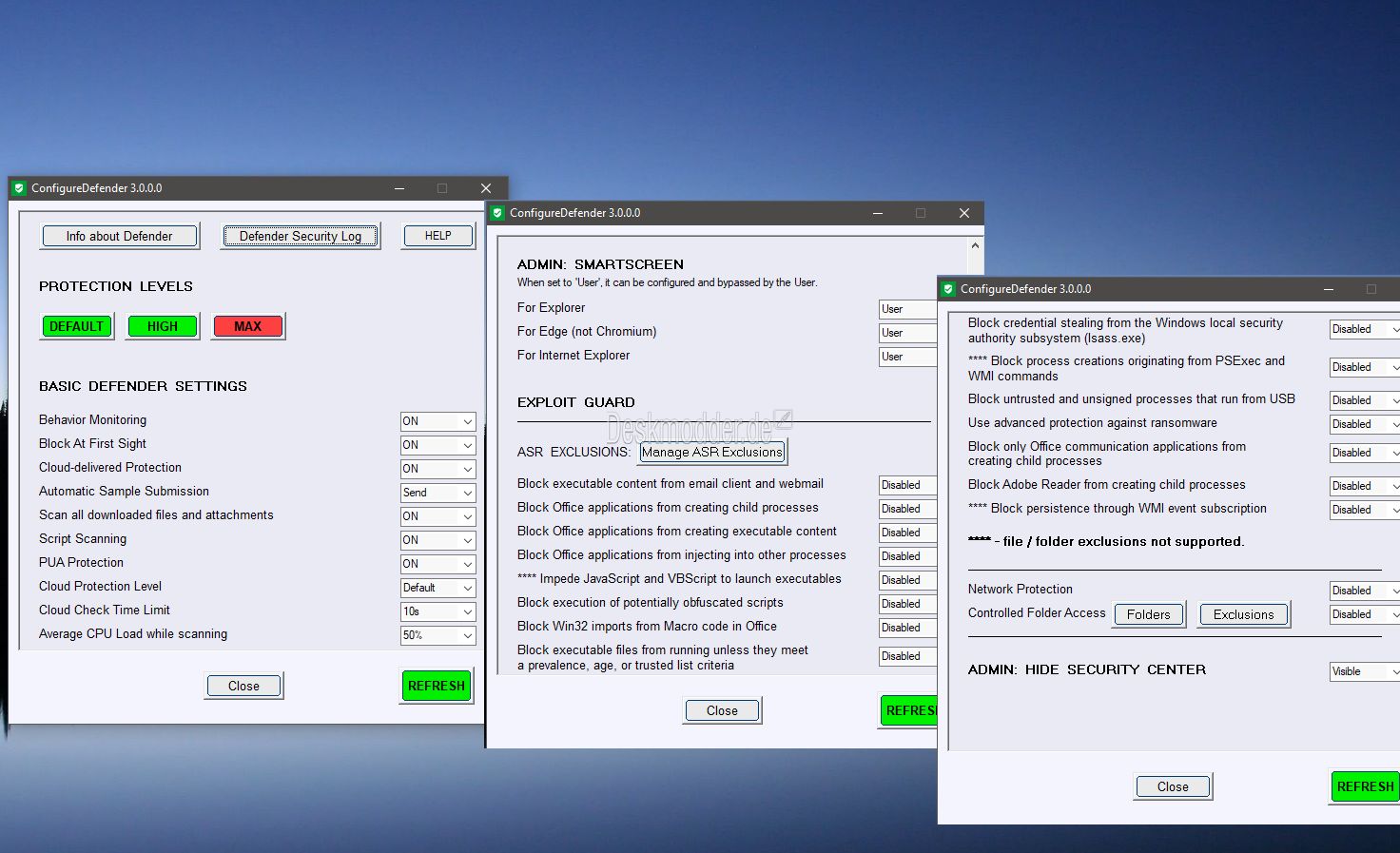This screenshot has width=1400, height=853.
Task: Open dropdown for Office creating child processes
Action: pos(908,509)
